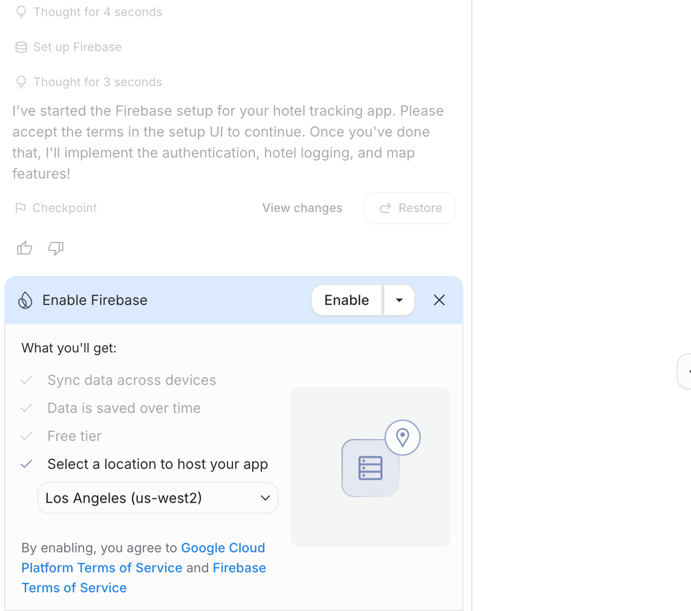Open the Los Angeles (us-west2) location dropdown
This screenshot has height=611, width=691.
coord(158,498)
